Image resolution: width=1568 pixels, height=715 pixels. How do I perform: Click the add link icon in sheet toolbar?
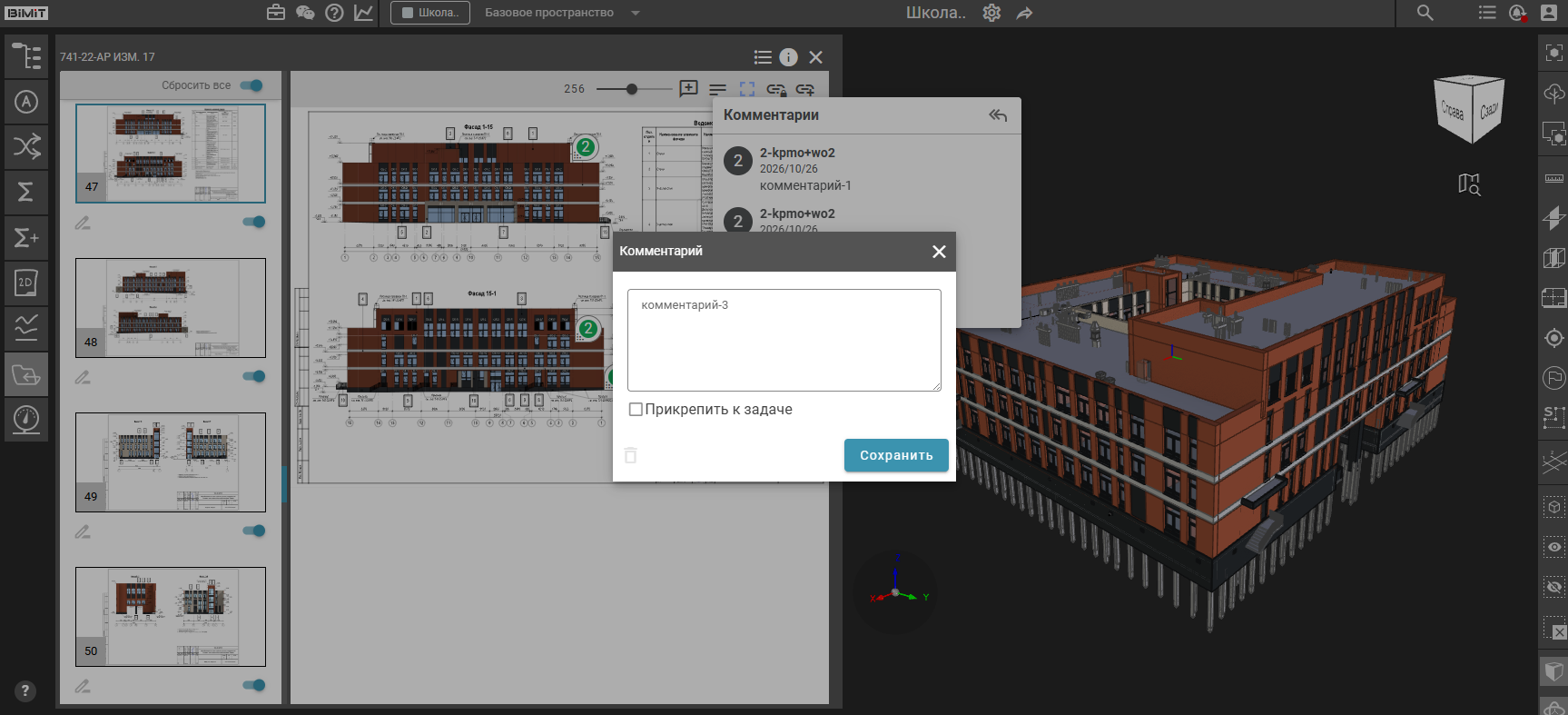coord(805,89)
